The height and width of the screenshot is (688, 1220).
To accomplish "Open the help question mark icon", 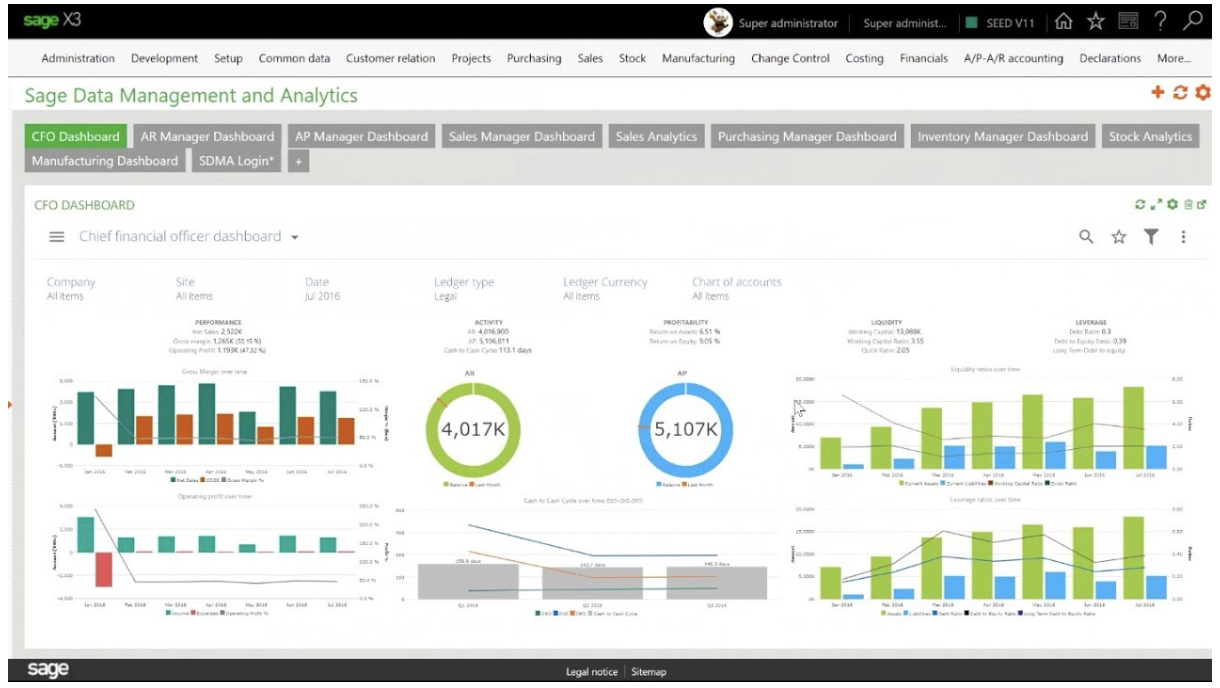I will pyautogui.click(x=1160, y=22).
